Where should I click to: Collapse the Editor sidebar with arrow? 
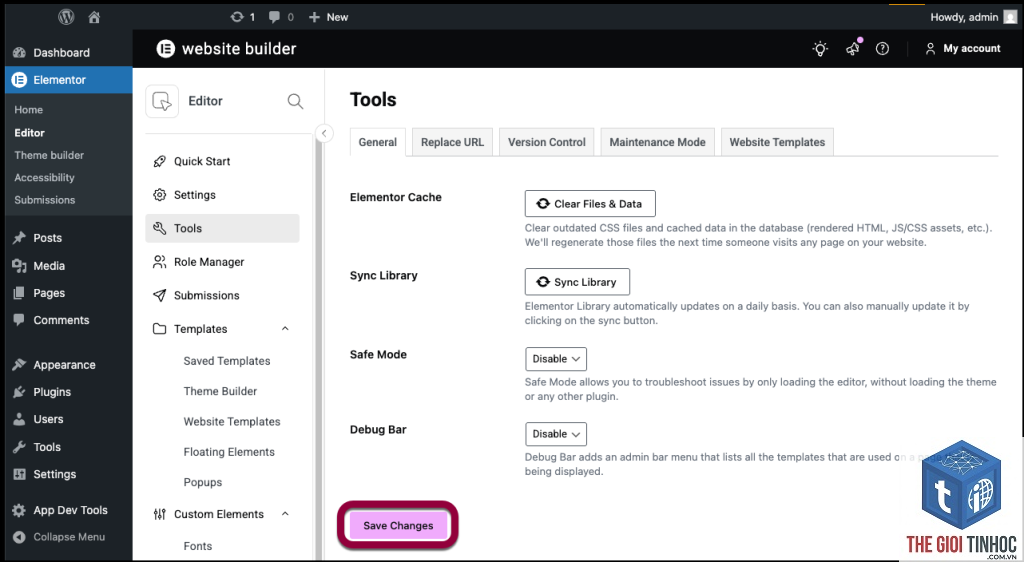pos(324,133)
